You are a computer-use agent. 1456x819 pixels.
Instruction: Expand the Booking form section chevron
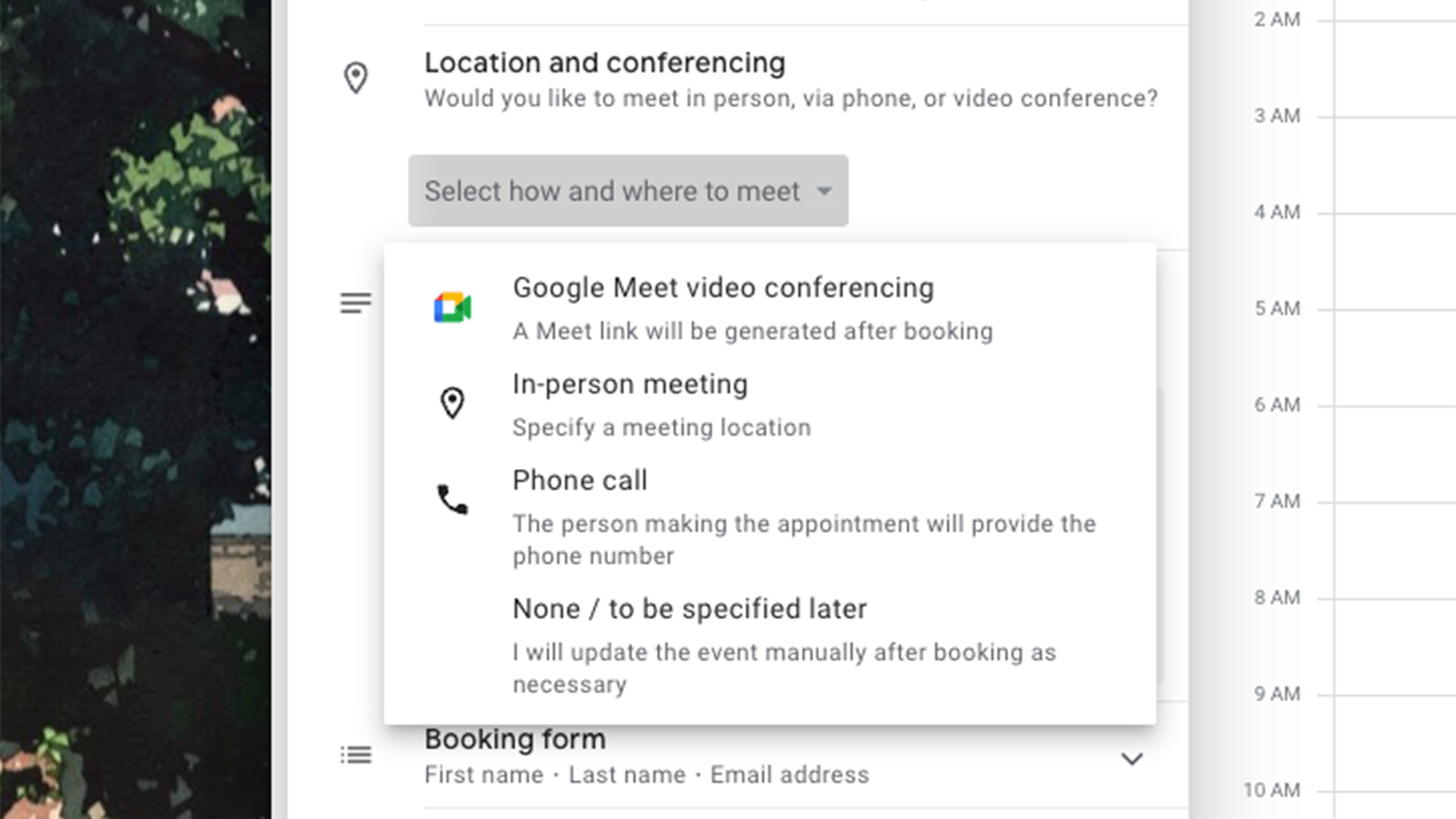pos(1131,759)
